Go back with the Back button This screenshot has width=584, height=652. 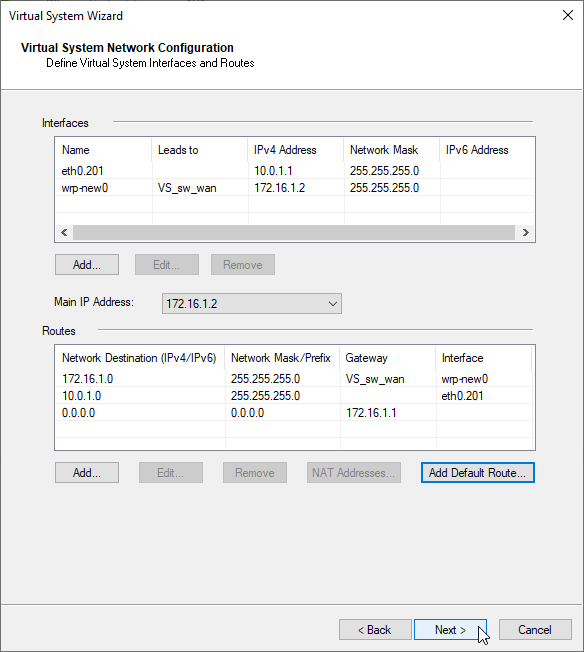point(375,630)
